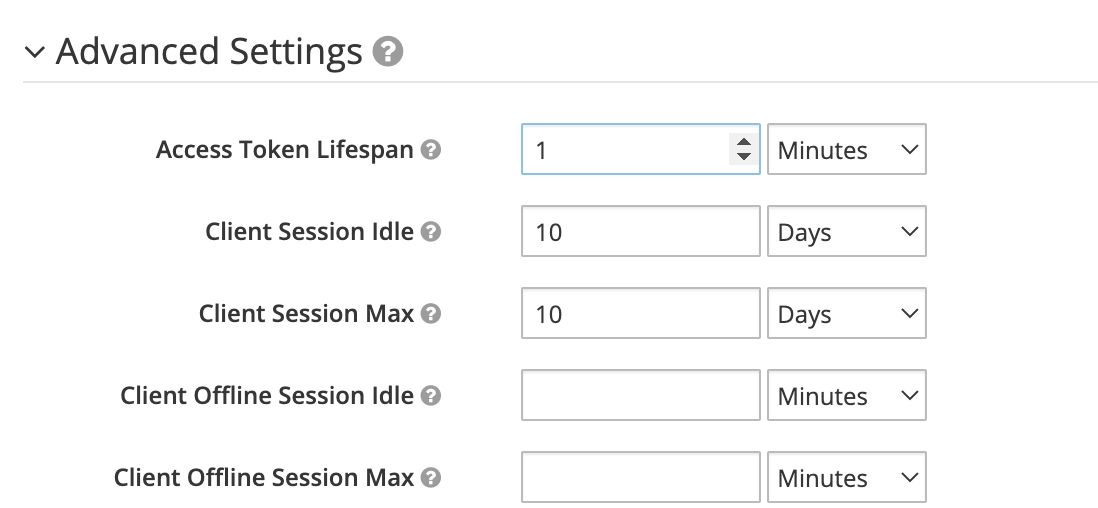Image resolution: width=1098 pixels, height=508 pixels.
Task: Open Client Offline Session Max unit dropdown
Action: [x=846, y=478]
